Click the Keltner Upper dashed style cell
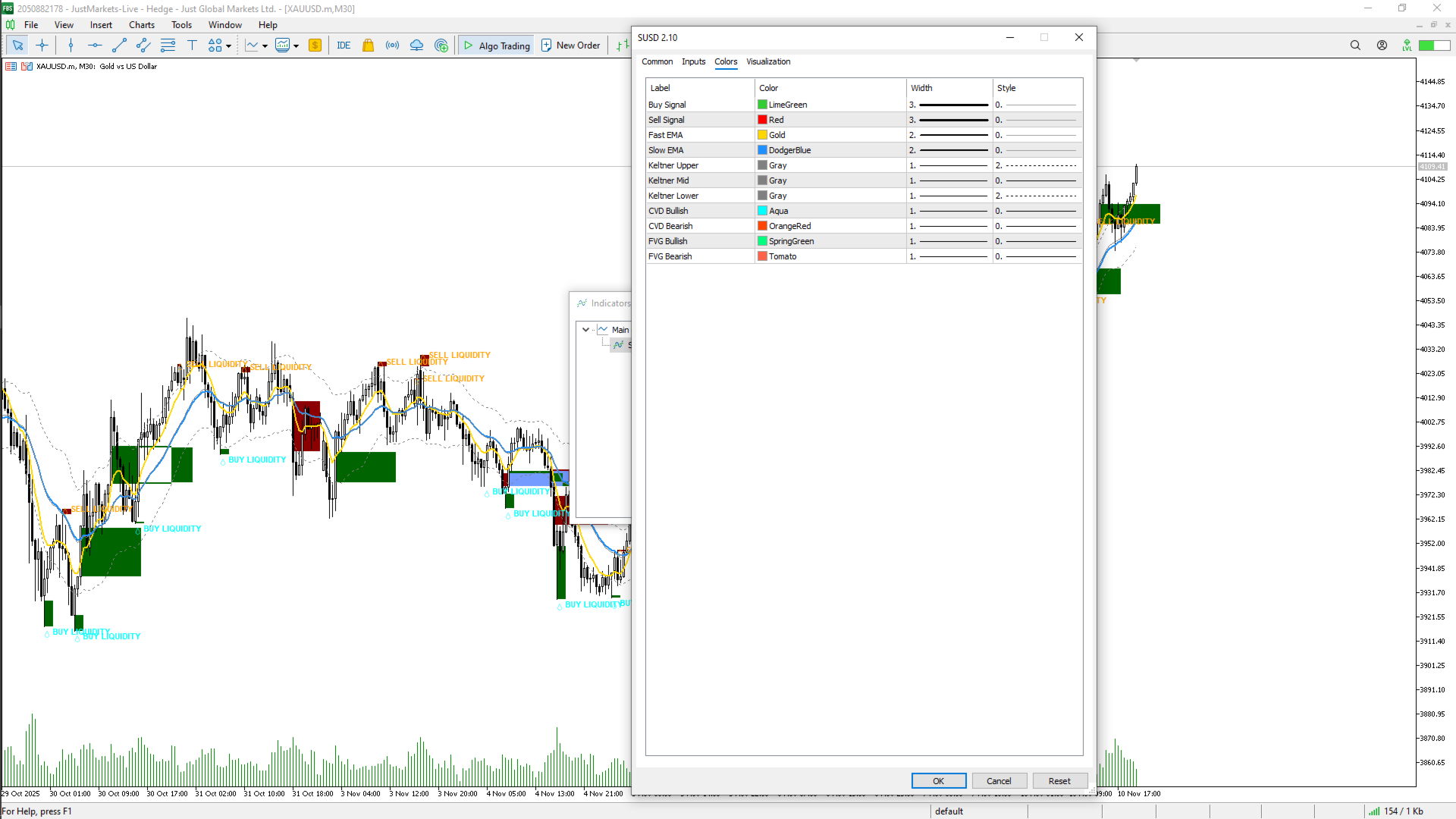Viewport: 1456px width, 819px height. point(1037,165)
